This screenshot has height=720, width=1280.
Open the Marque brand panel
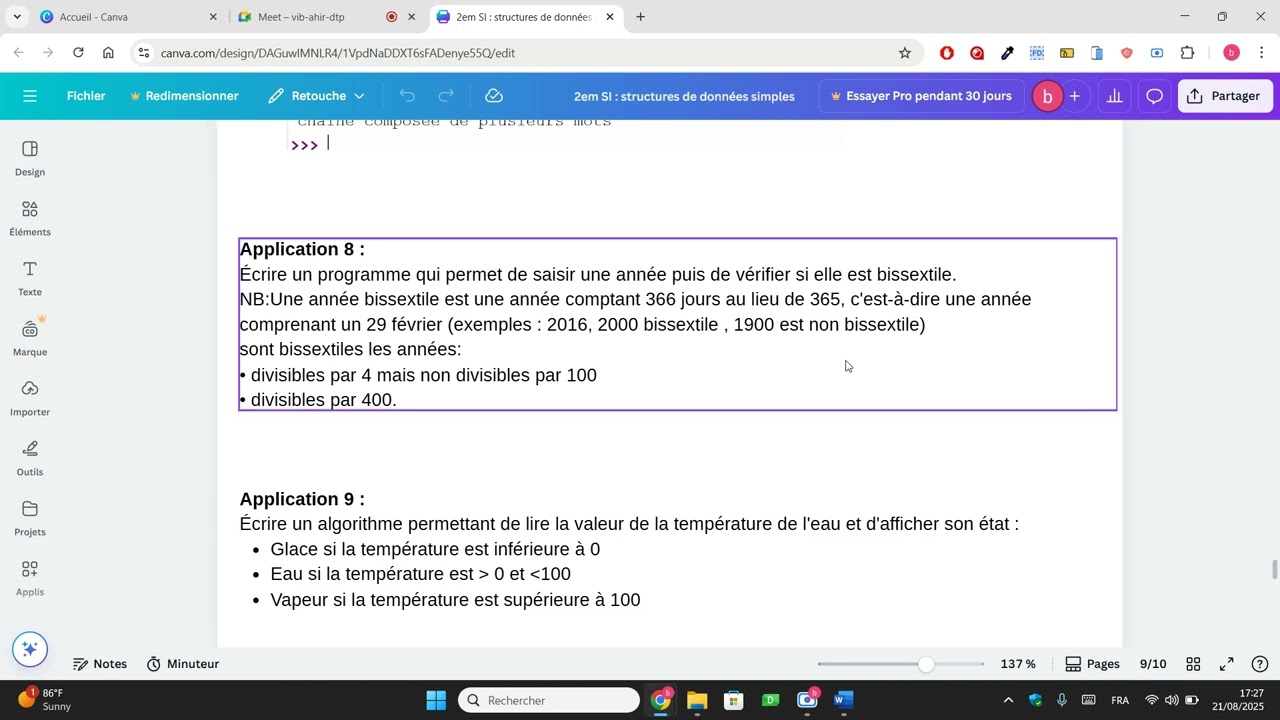click(30, 338)
